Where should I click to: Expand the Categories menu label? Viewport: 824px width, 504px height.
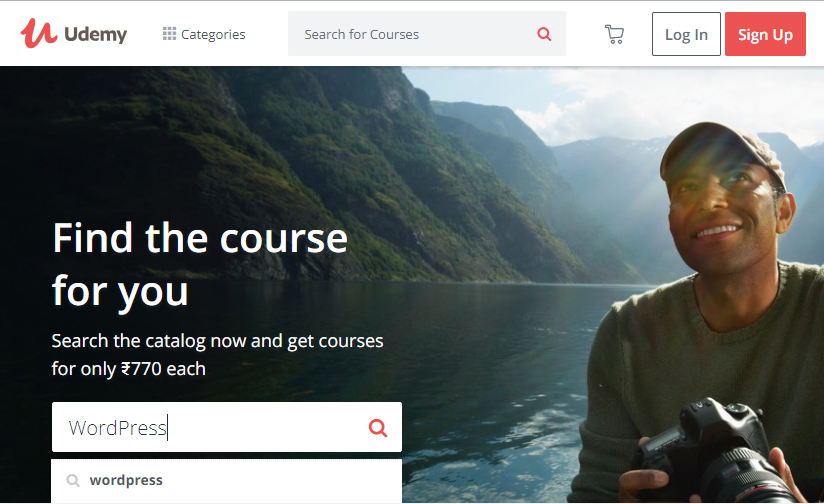coord(213,34)
